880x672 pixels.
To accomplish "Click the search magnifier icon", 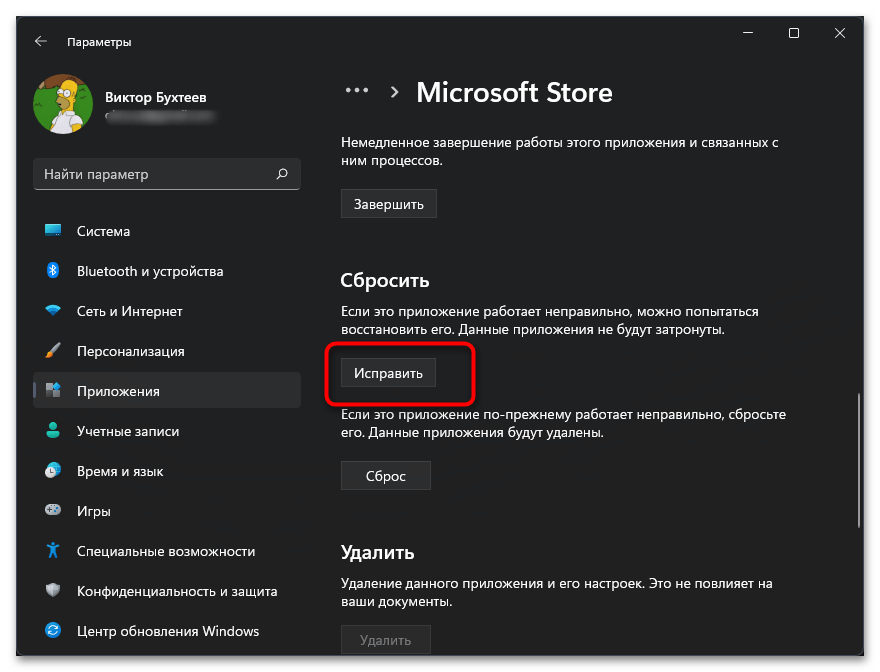I will point(282,174).
